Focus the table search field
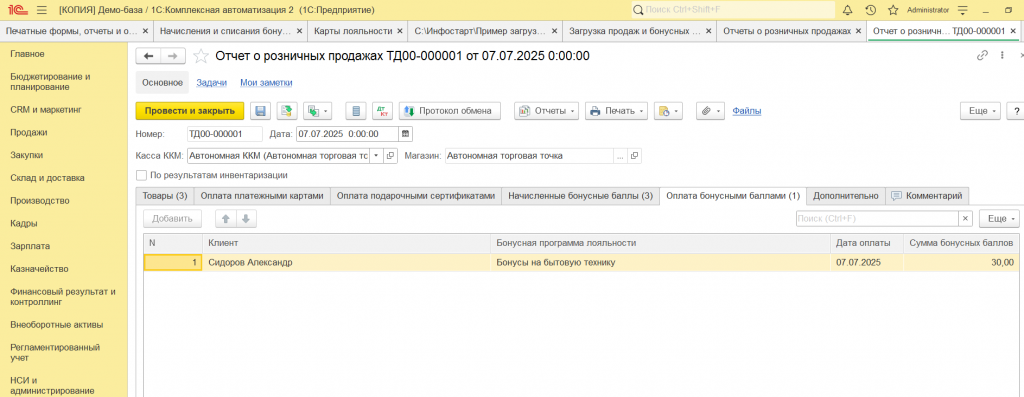The image size is (1024, 397). pyautogui.click(x=877, y=219)
